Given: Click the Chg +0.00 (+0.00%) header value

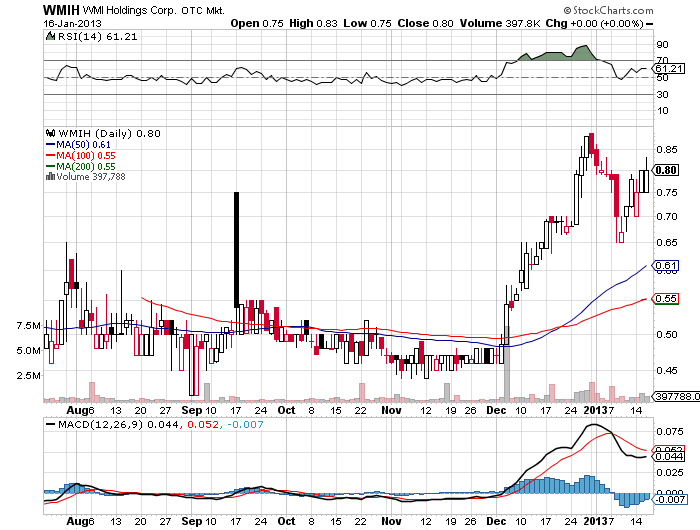Looking at the screenshot, I should tap(595, 23).
